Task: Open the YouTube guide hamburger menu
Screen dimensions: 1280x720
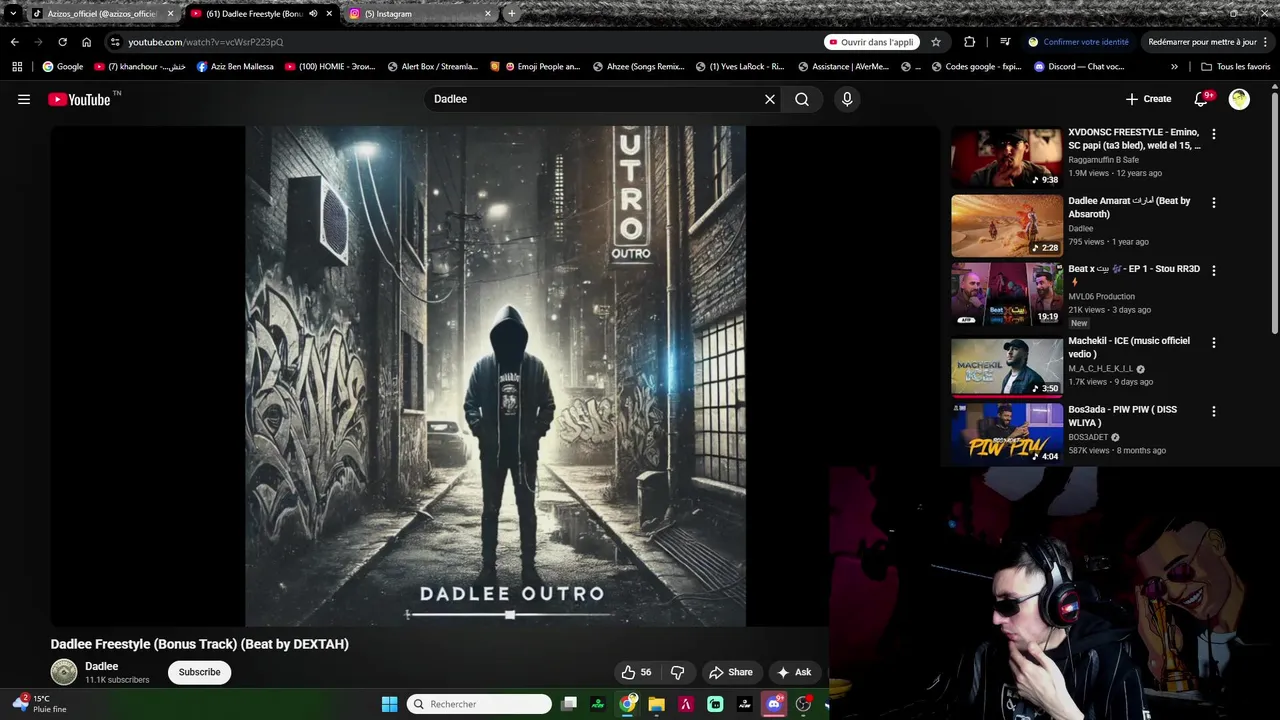Action: pos(24,99)
